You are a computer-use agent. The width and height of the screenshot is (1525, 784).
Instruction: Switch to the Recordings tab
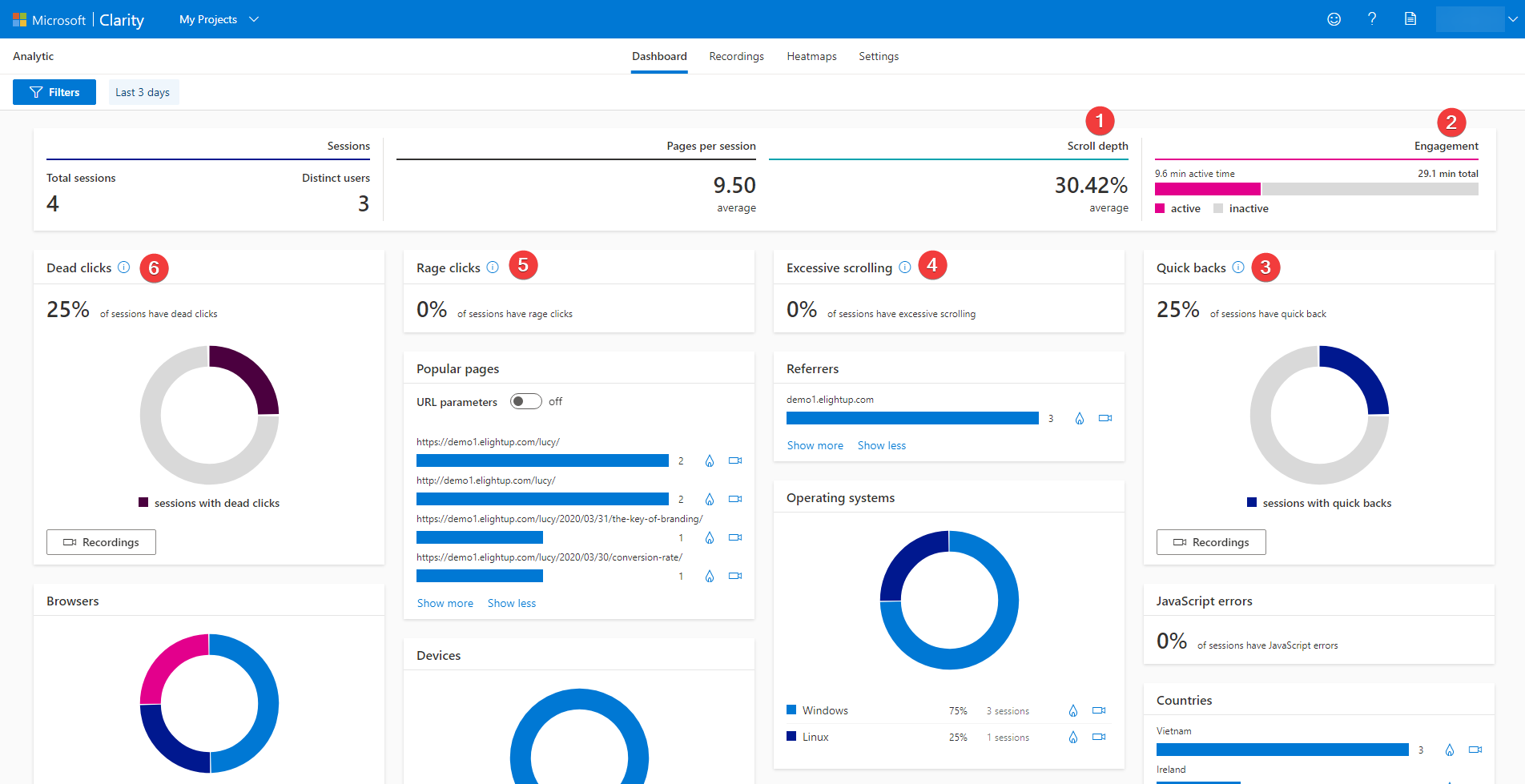736,56
